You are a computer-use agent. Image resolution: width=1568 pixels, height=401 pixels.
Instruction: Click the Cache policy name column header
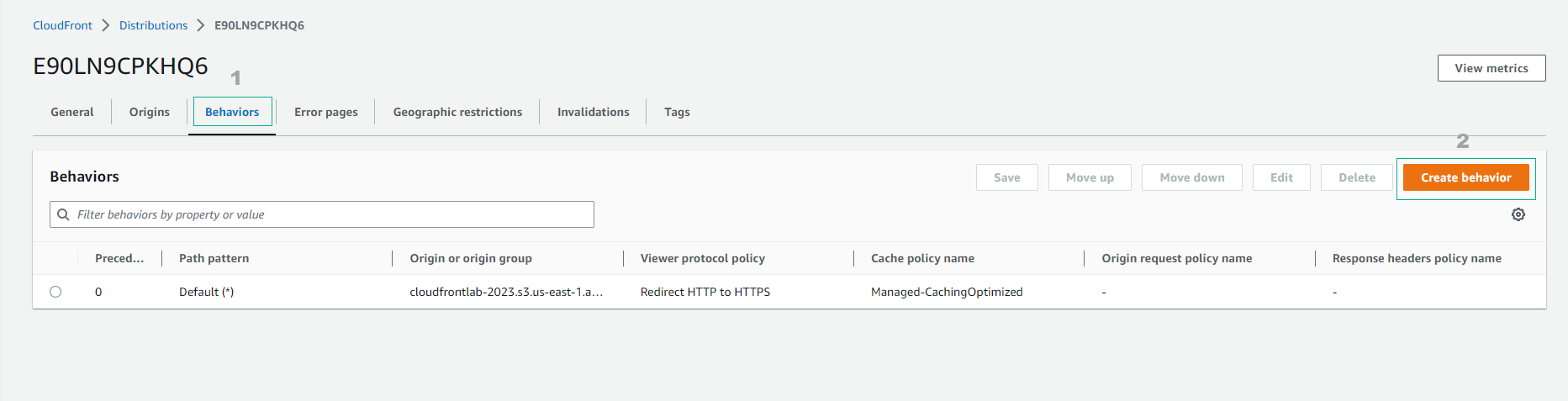(922, 258)
